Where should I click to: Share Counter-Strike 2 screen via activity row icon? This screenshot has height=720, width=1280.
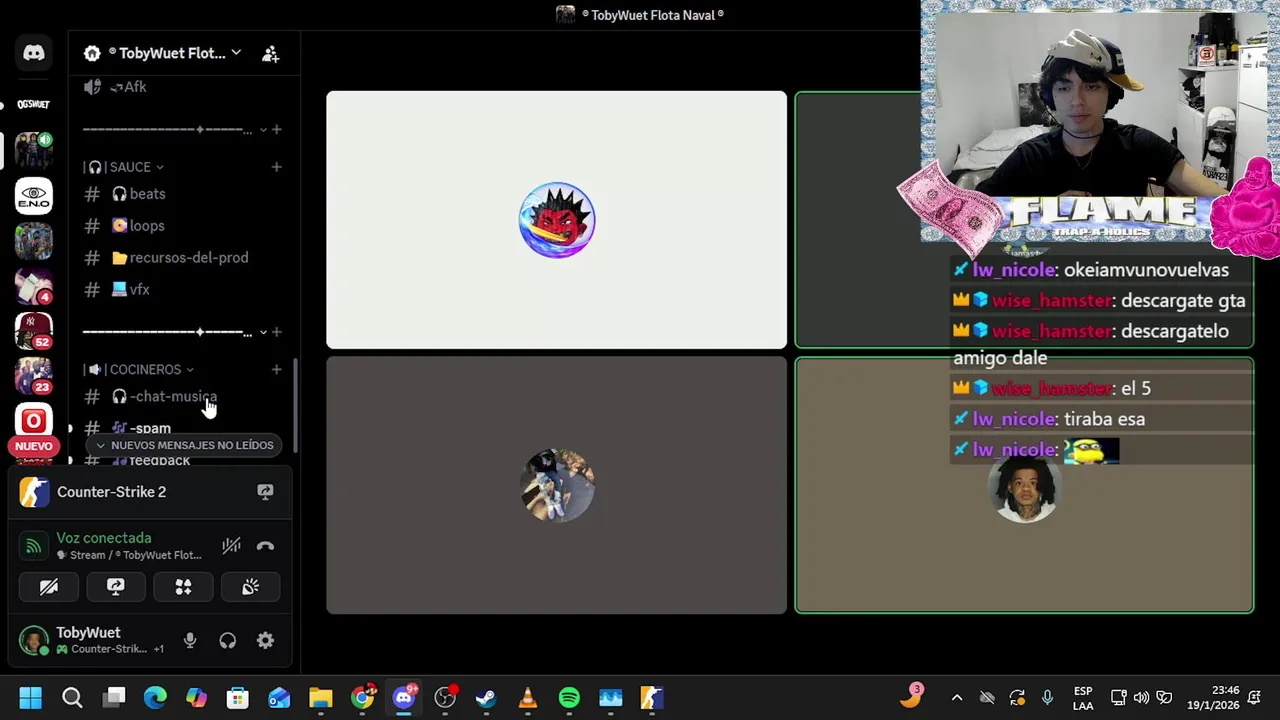coord(265,492)
